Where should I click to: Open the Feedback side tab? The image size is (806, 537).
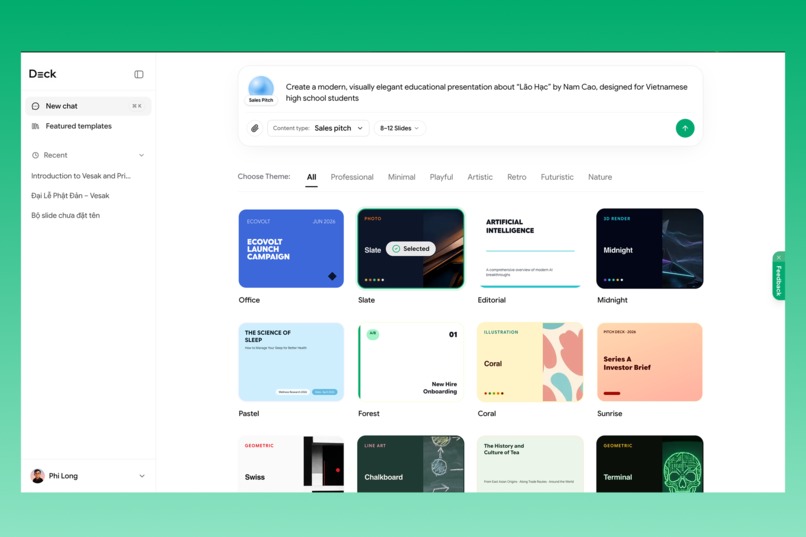[779, 281]
